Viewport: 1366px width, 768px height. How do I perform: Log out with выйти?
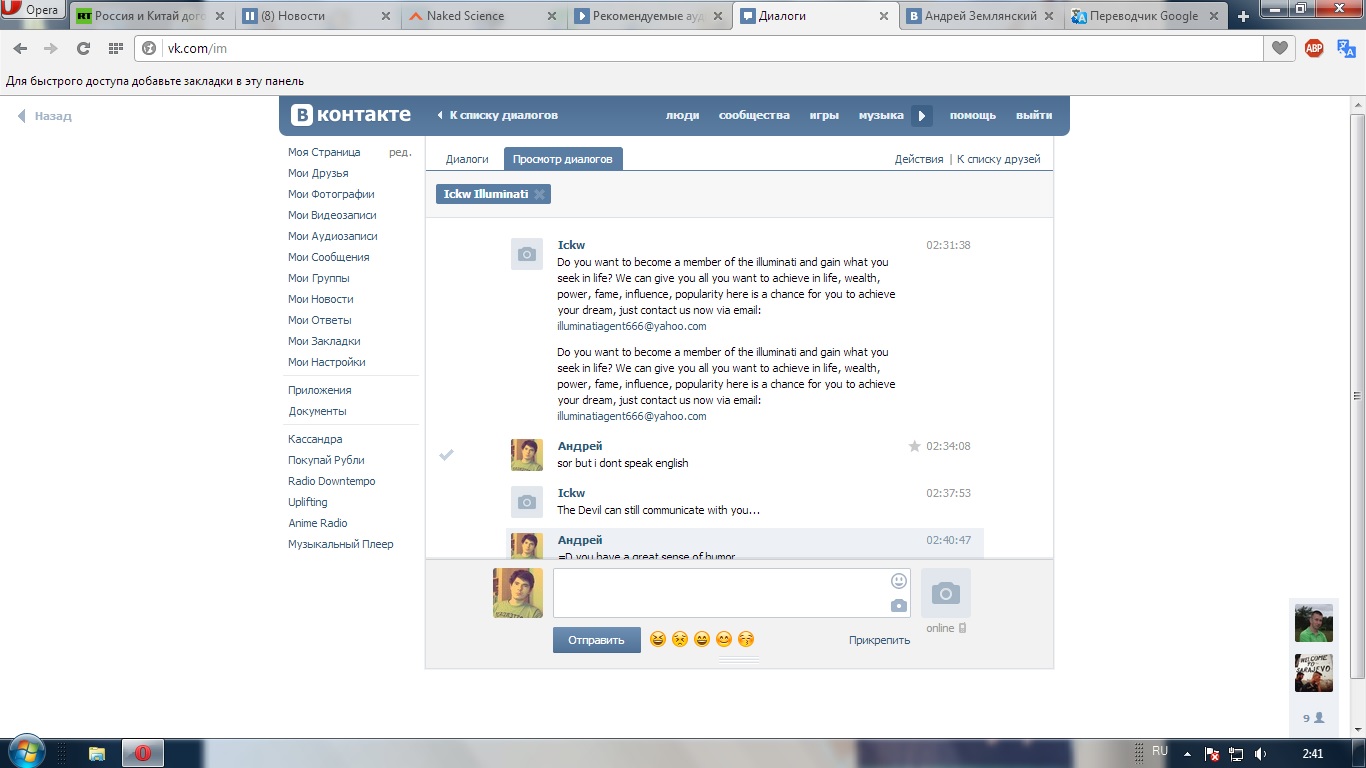click(x=1034, y=115)
